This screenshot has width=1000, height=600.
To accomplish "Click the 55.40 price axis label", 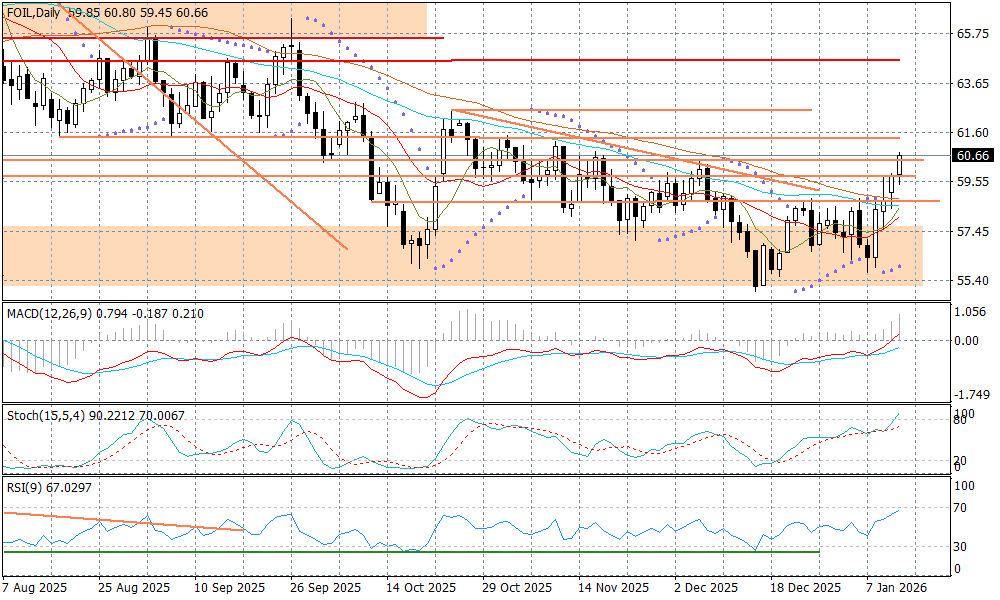I will [x=972, y=281].
